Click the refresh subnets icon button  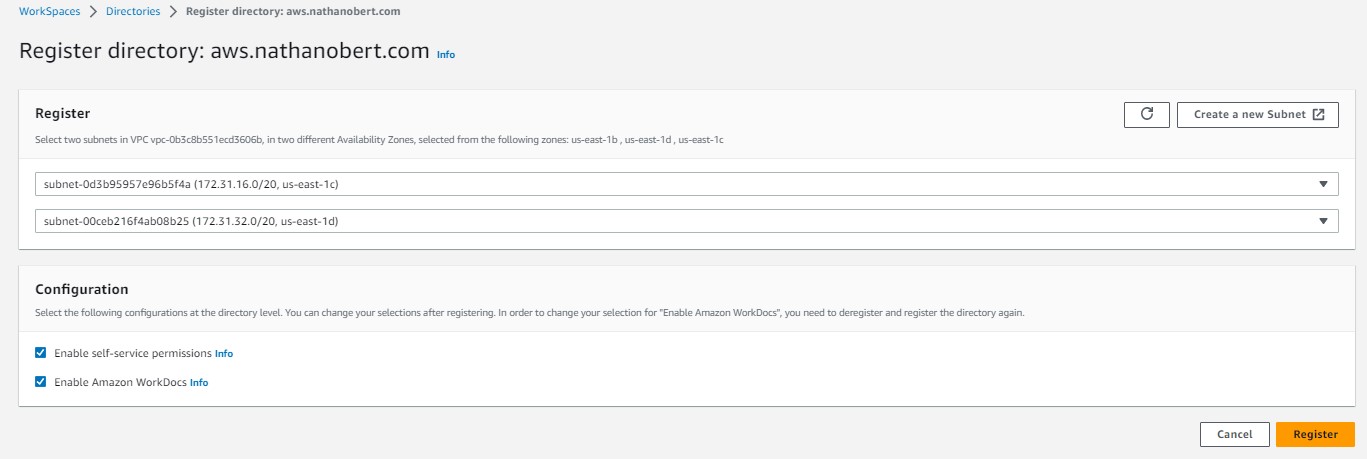tap(1147, 114)
